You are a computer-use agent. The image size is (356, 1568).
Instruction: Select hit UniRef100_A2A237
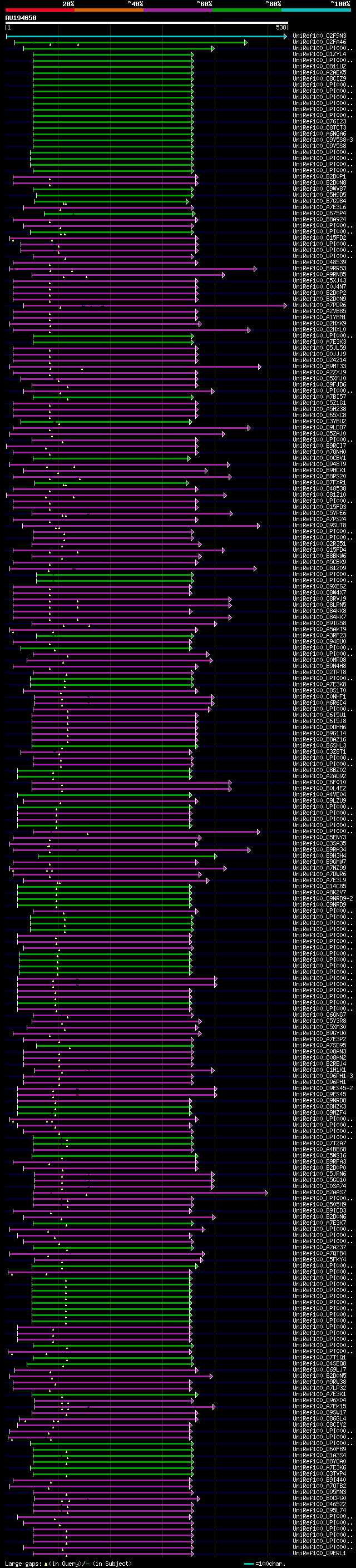(x=319, y=1247)
